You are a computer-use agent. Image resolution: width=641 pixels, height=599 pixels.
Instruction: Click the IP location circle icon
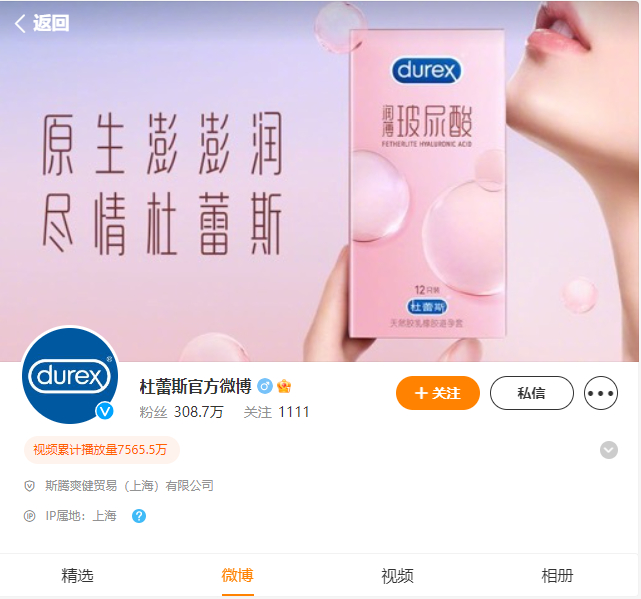click(x=29, y=516)
